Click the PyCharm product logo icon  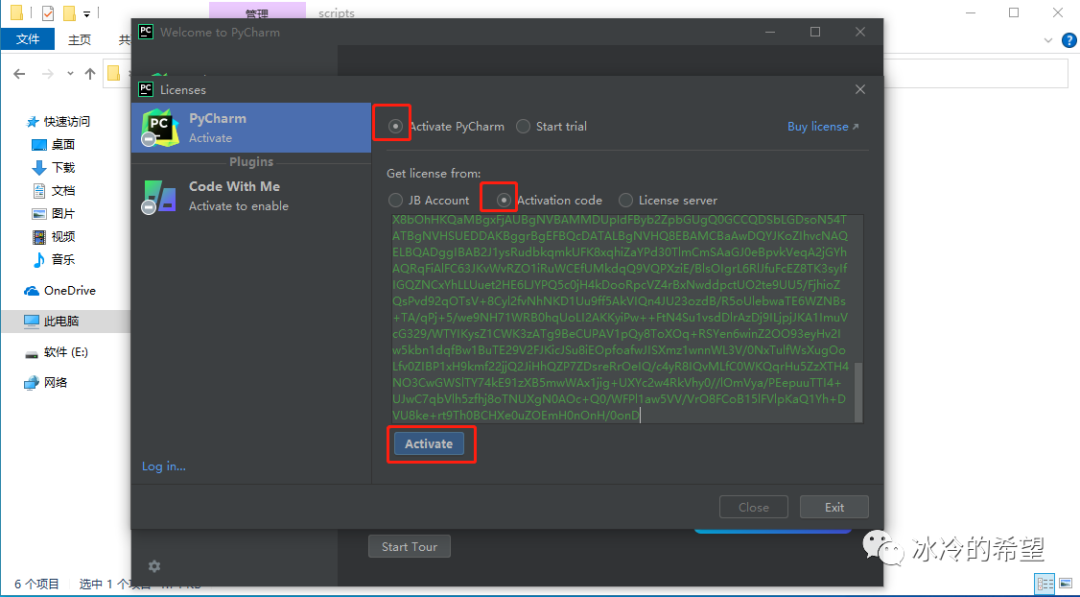coord(160,128)
